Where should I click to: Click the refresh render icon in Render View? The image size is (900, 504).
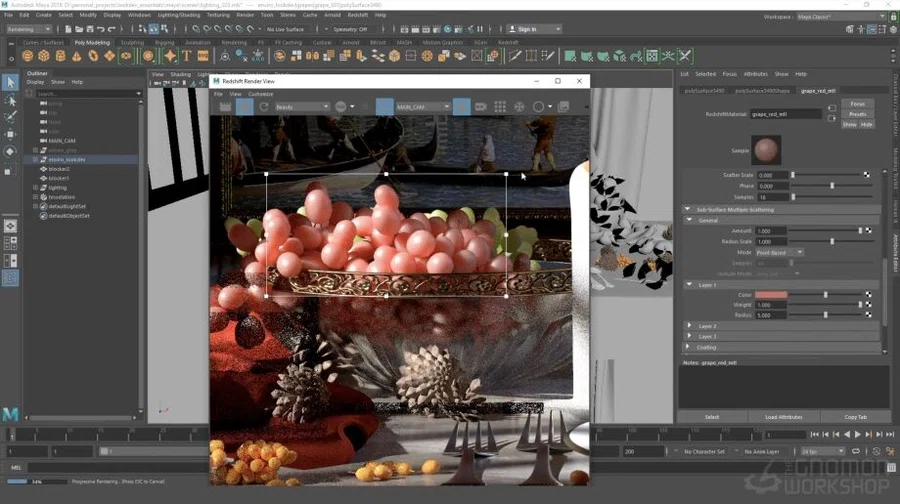[x=263, y=107]
